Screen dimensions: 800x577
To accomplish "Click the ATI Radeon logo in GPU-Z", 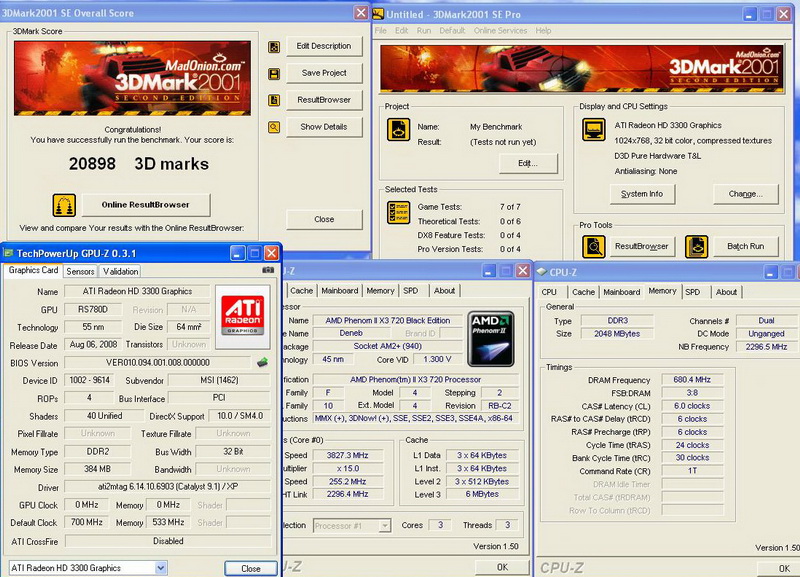I will 243,317.
